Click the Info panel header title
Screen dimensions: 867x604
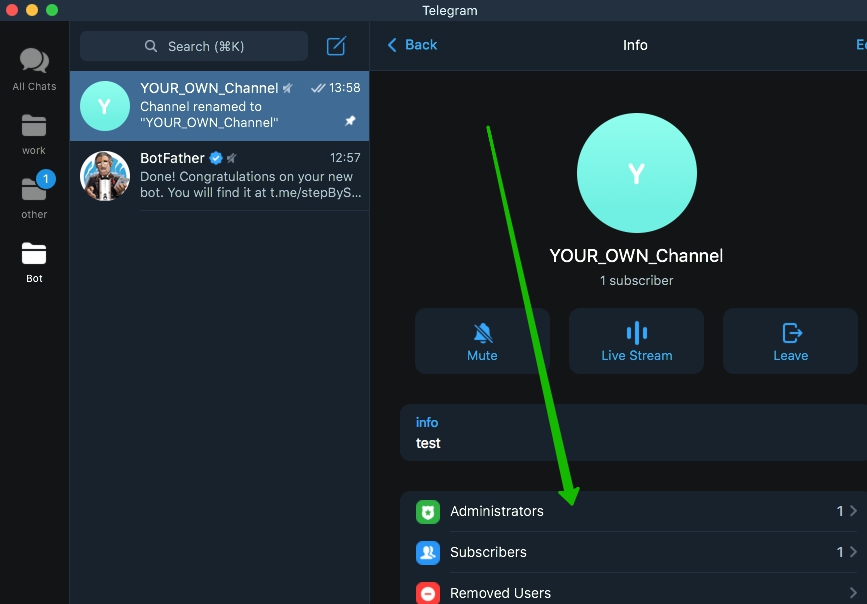(635, 45)
